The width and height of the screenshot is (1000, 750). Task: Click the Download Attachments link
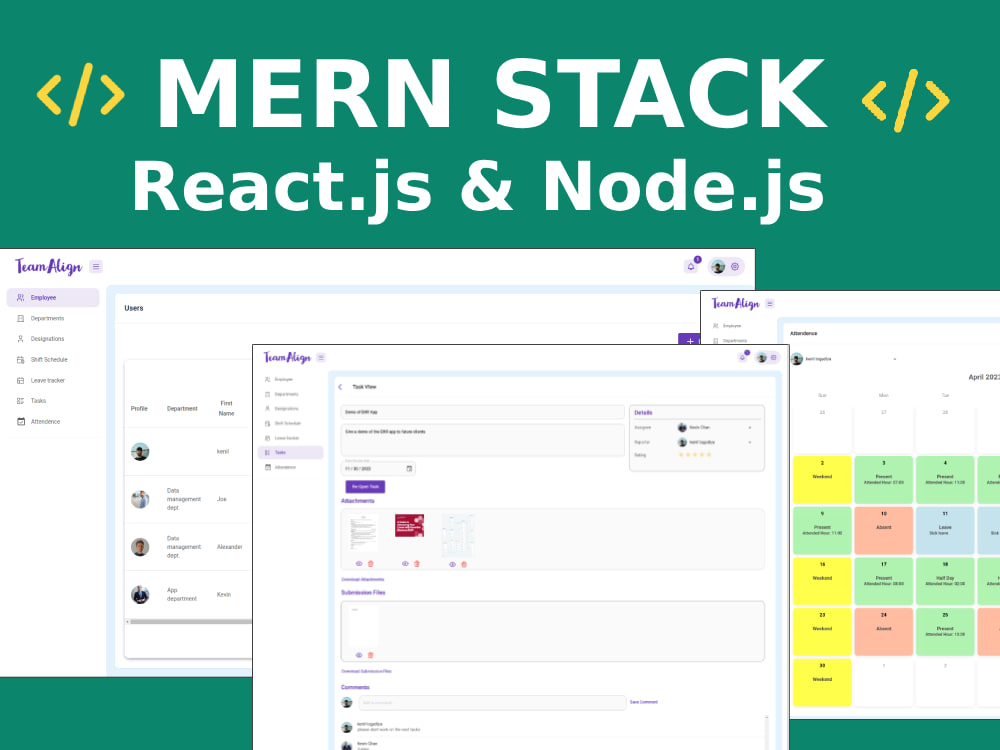click(362, 579)
